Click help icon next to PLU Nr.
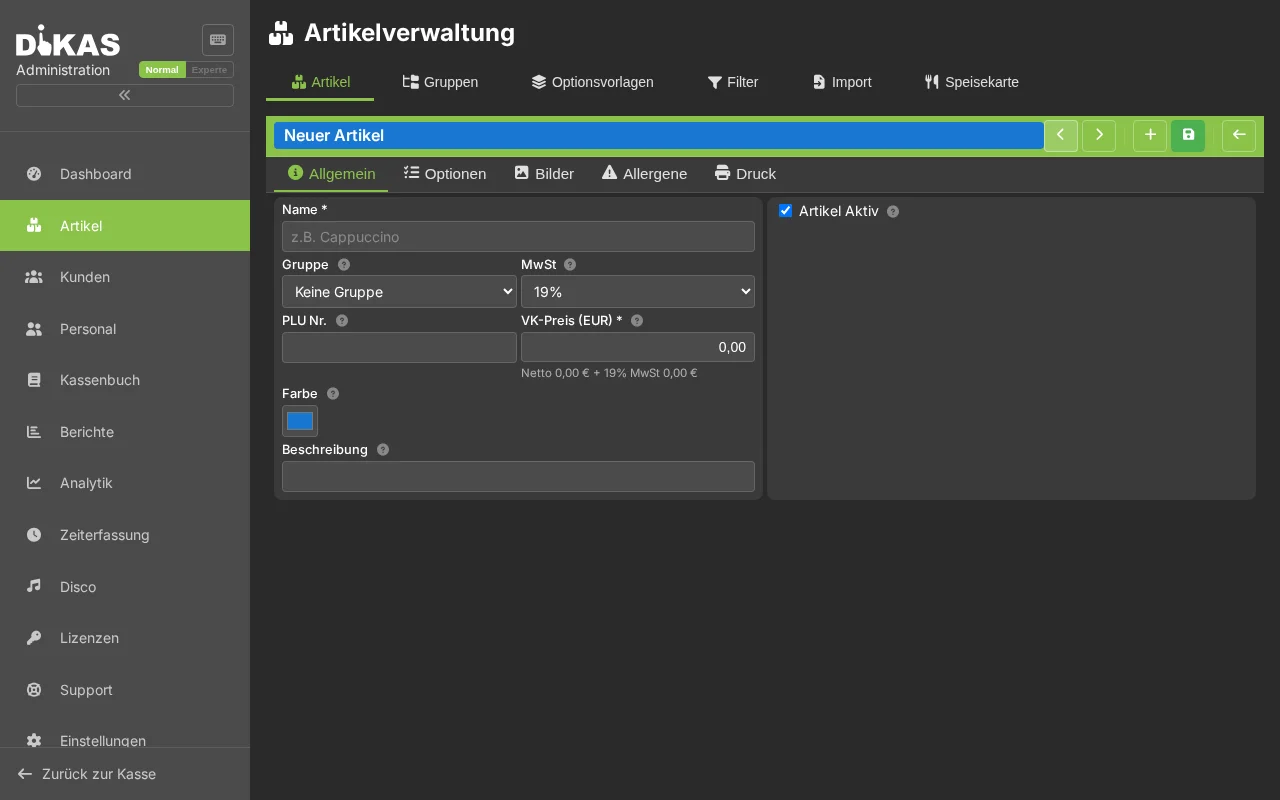 point(342,321)
